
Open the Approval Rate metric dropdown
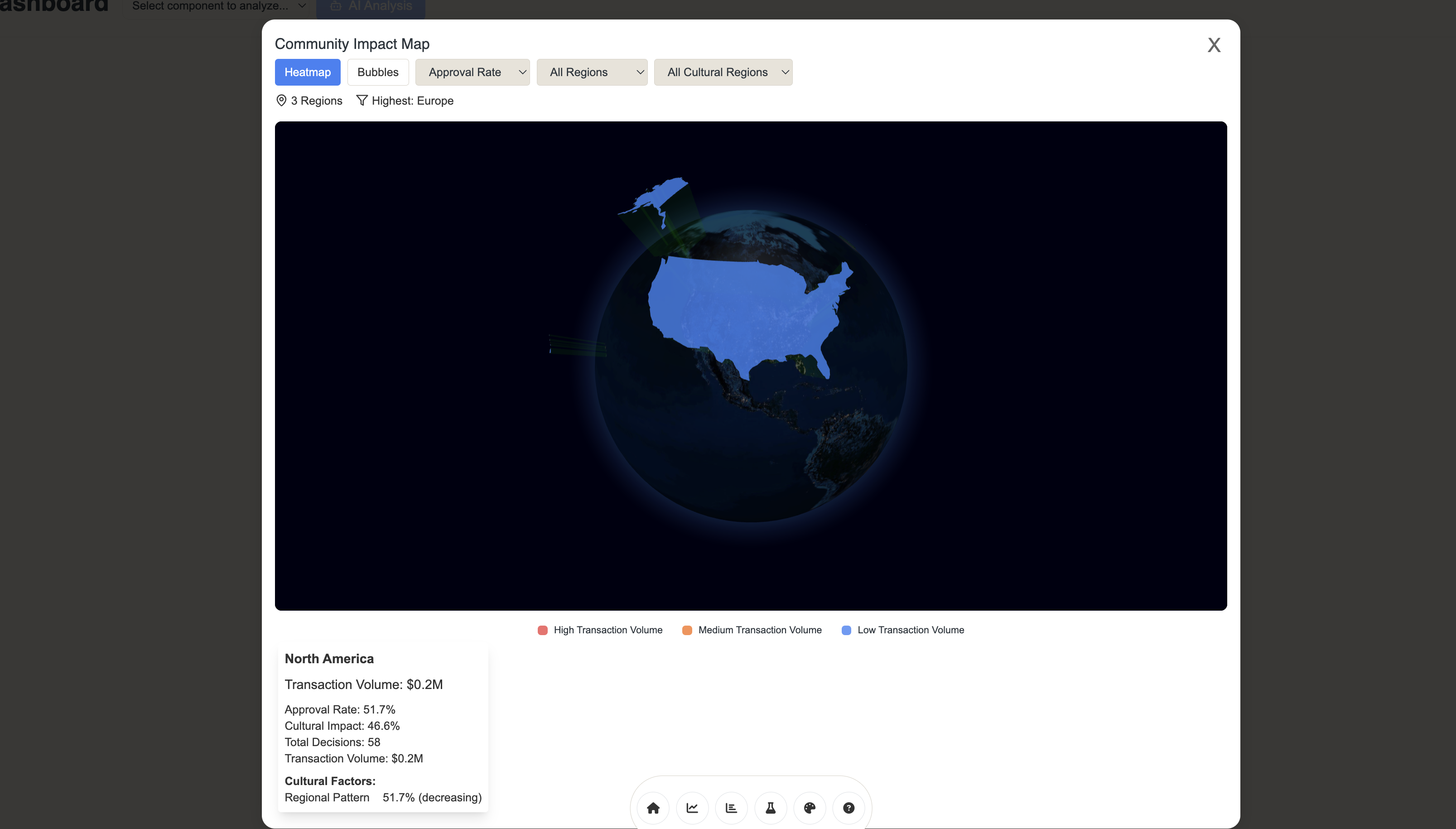pyautogui.click(x=472, y=72)
